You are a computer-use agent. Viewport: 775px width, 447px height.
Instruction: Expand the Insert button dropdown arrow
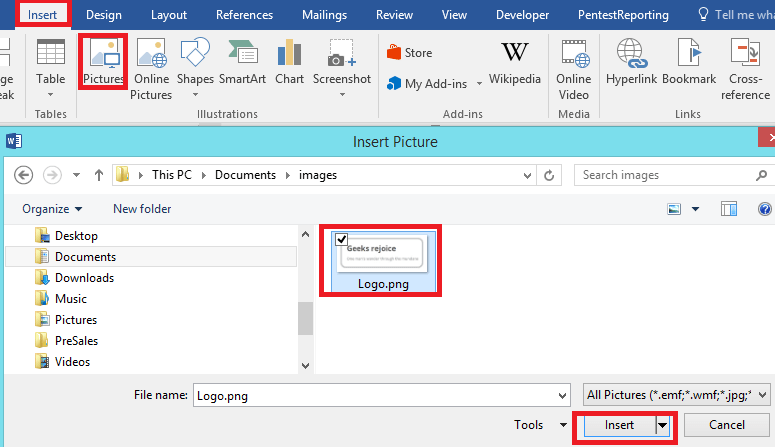662,425
